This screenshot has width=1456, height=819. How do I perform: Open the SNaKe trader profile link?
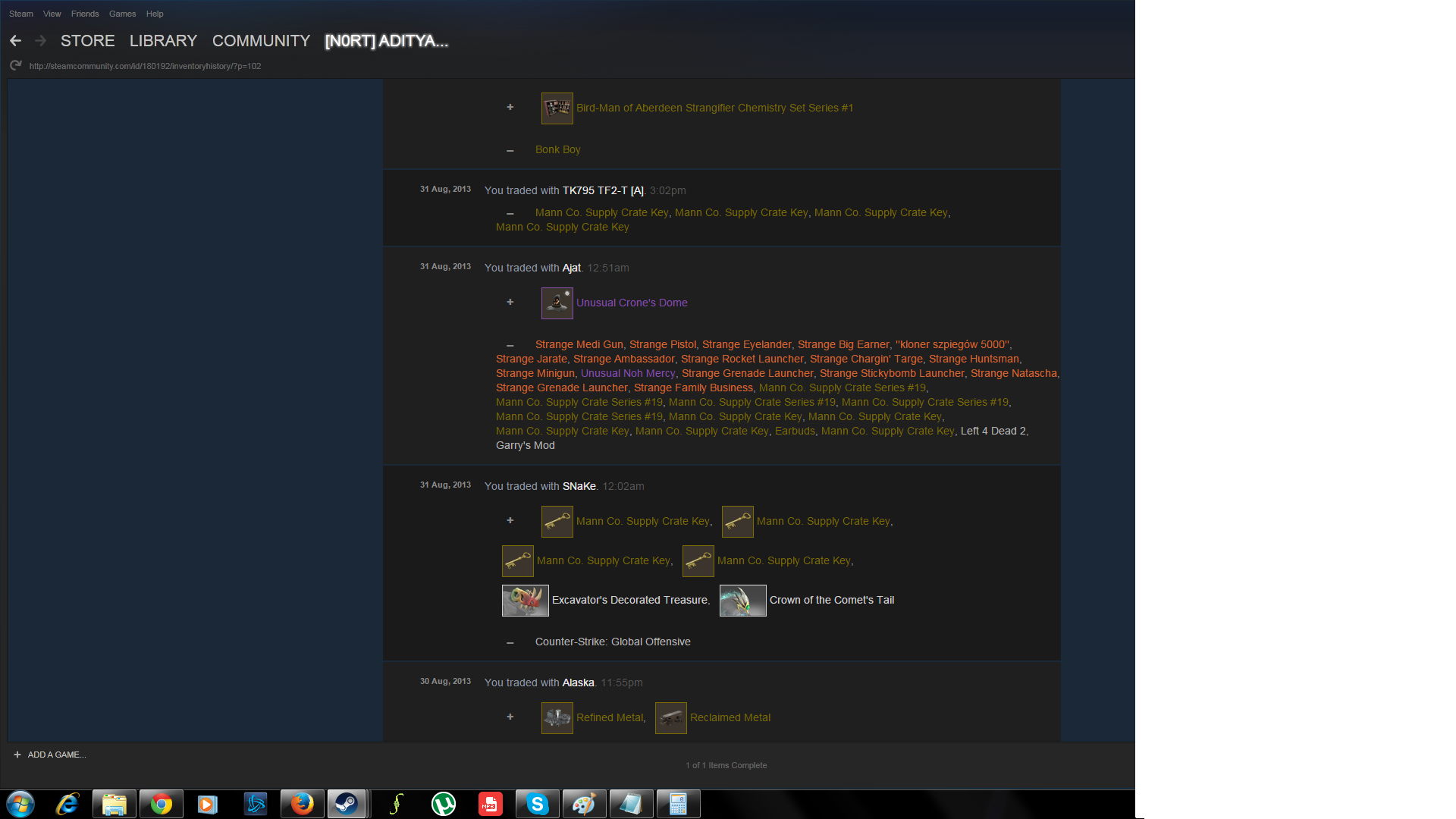click(579, 487)
